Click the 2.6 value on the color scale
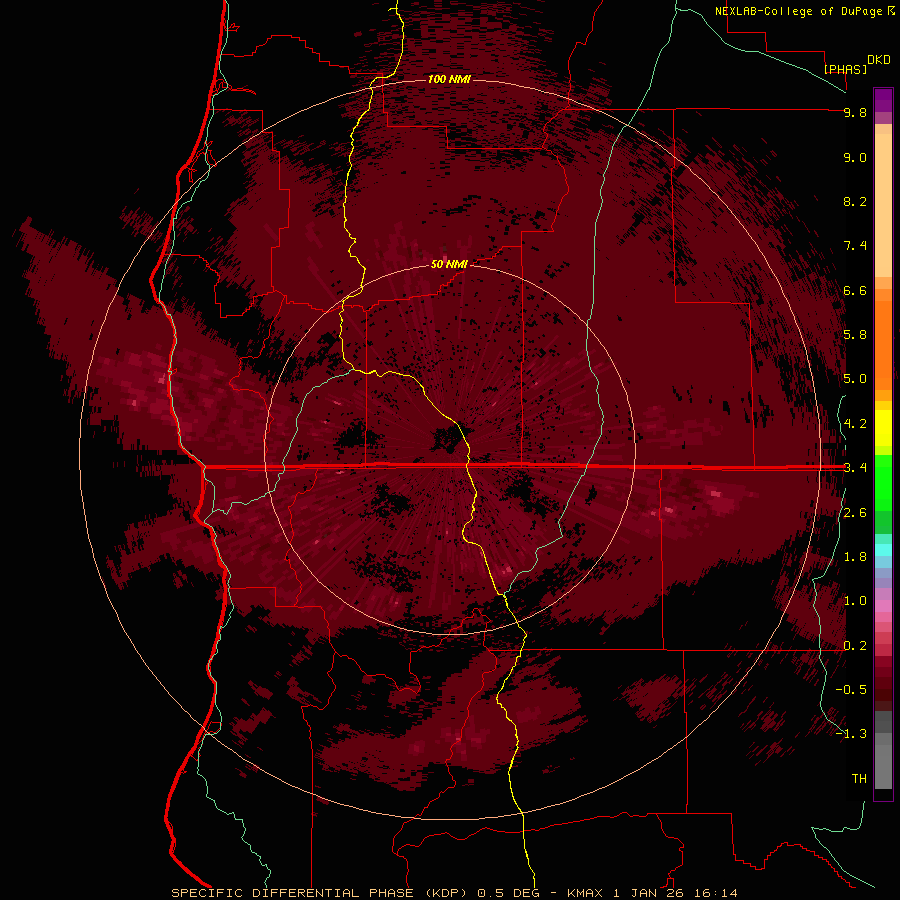900x900 pixels. 855,513
